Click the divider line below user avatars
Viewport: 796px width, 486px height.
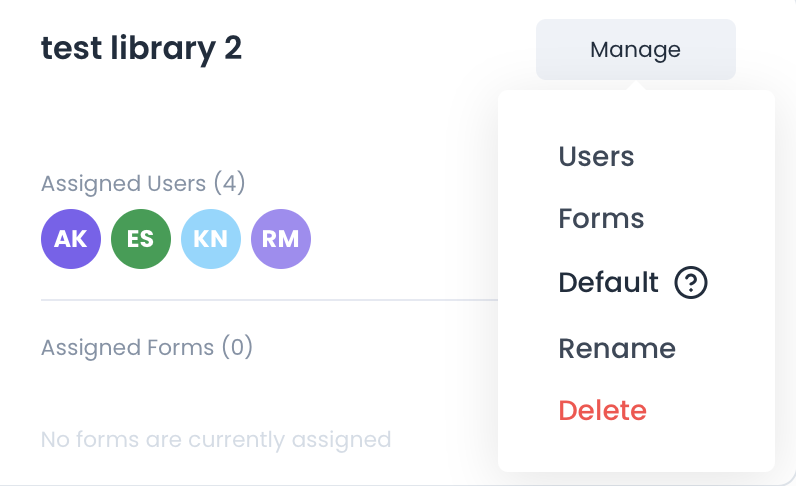pos(268,299)
